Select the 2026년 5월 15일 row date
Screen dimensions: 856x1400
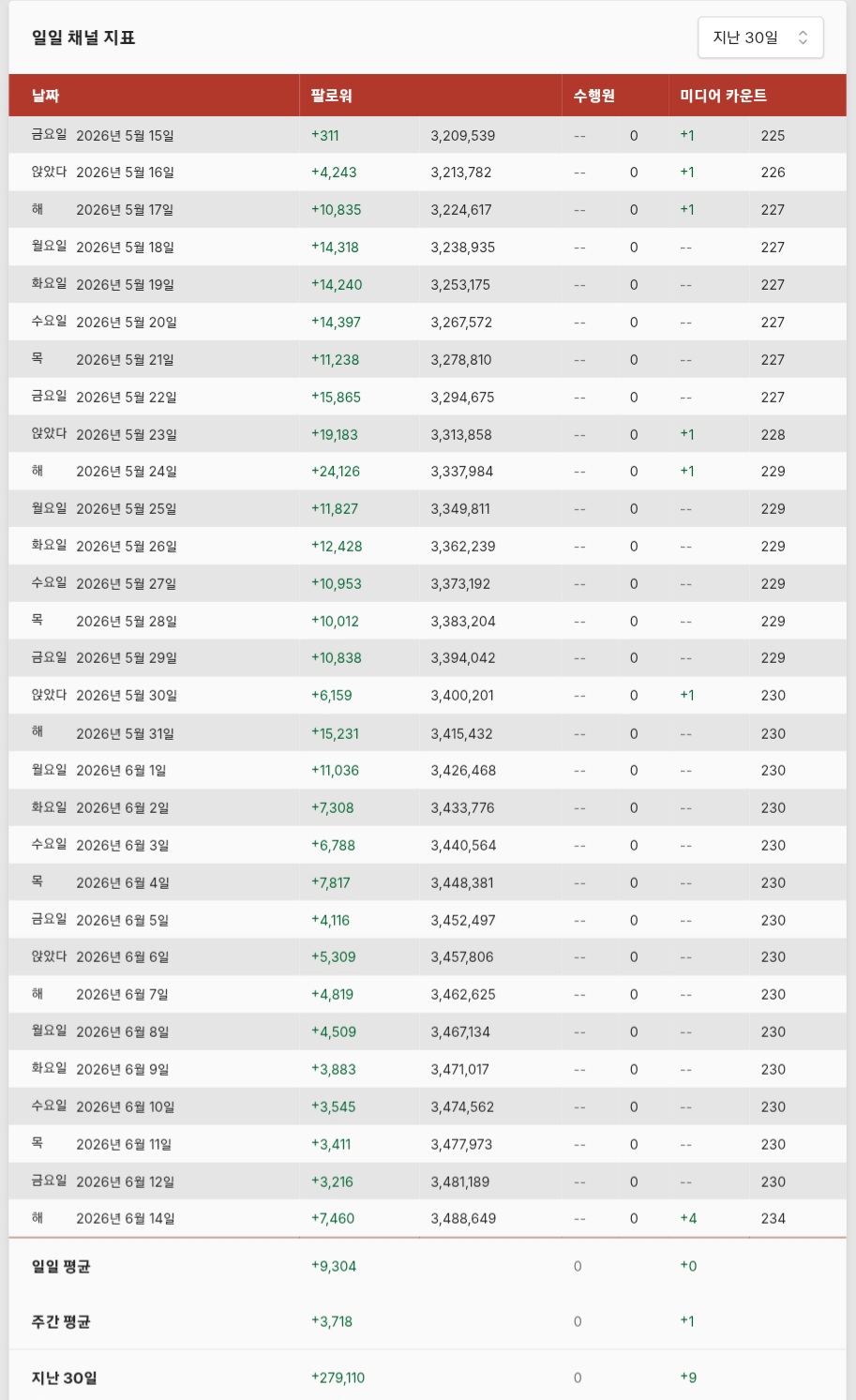click(125, 135)
